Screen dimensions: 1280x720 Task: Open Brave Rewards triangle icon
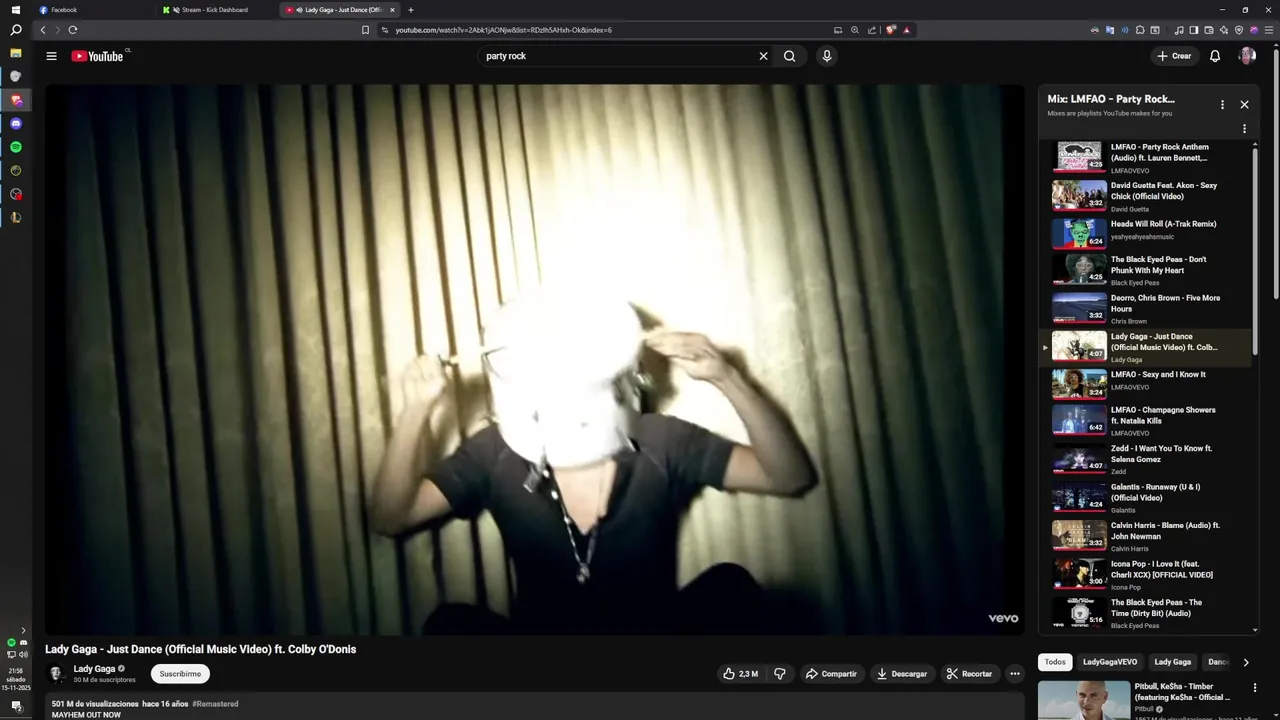point(907,30)
